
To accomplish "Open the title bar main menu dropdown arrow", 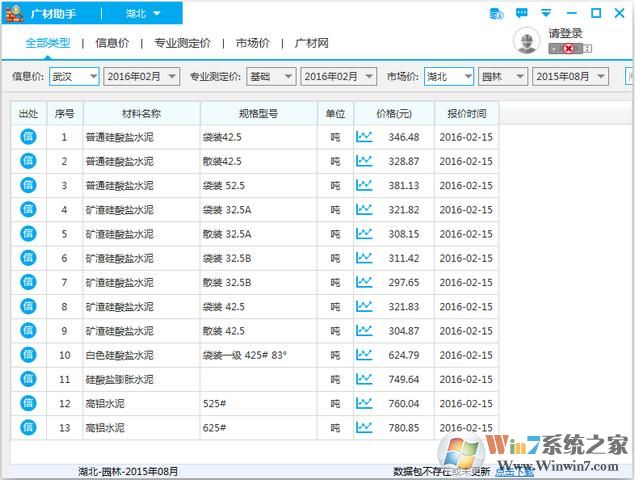I will point(546,14).
